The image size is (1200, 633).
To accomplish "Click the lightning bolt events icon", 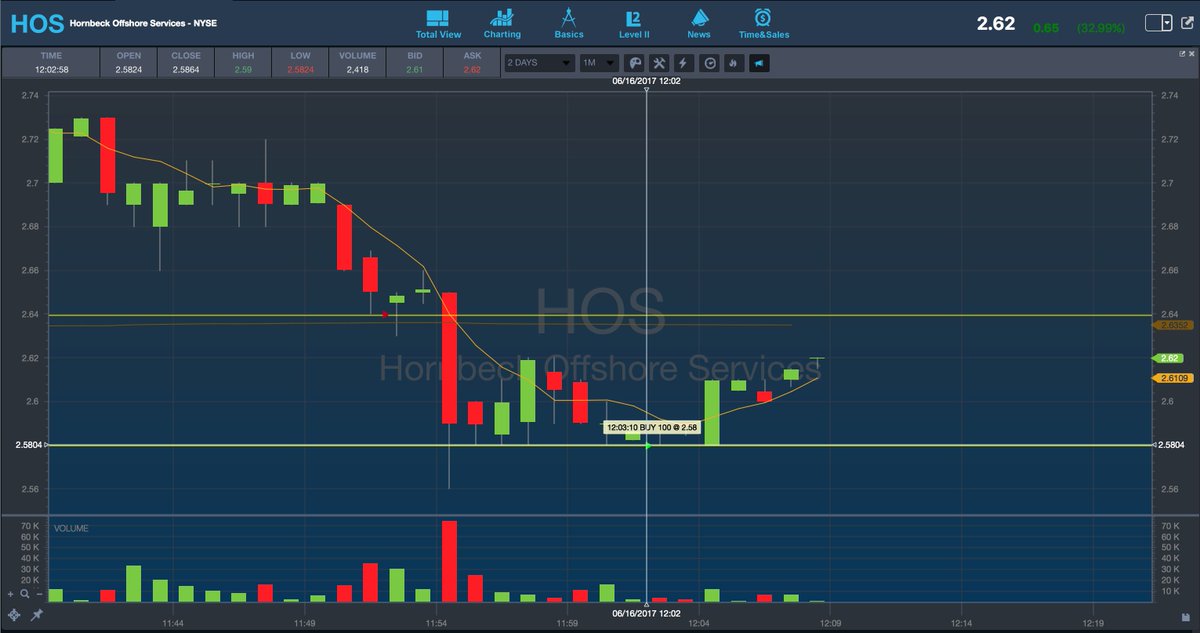I will click(684, 63).
